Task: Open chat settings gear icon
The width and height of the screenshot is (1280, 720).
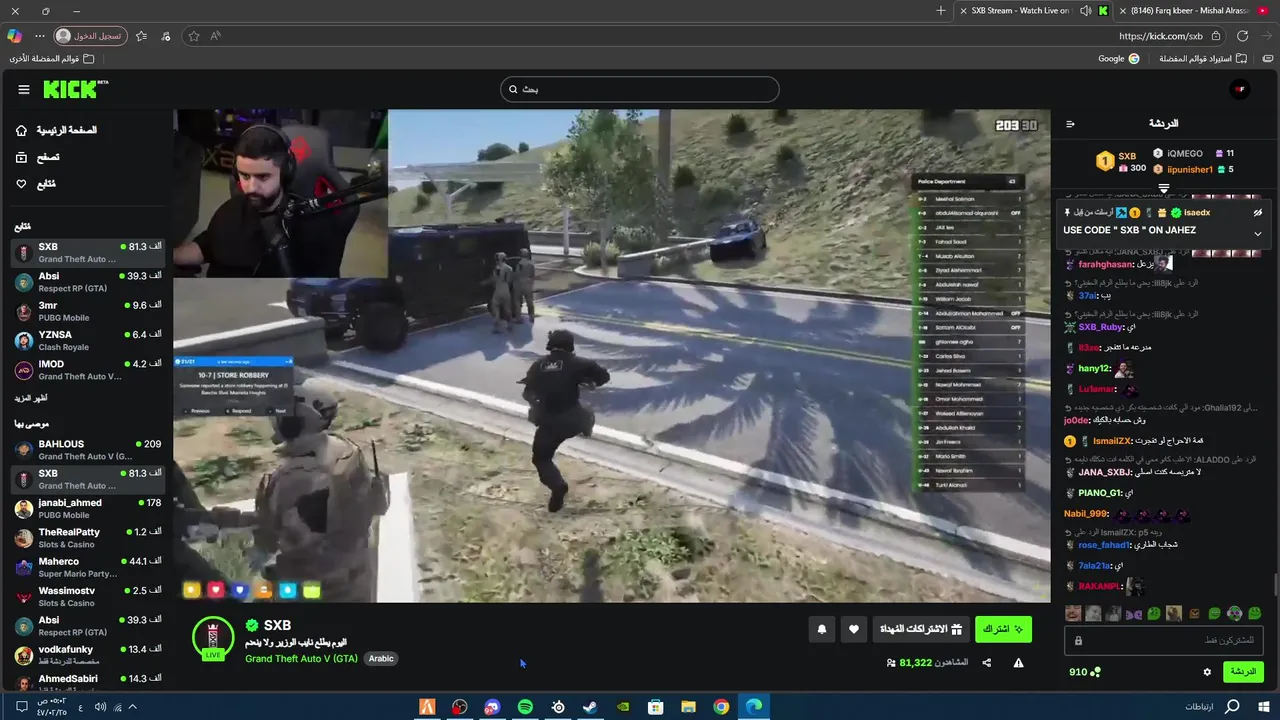Action: tap(1207, 672)
